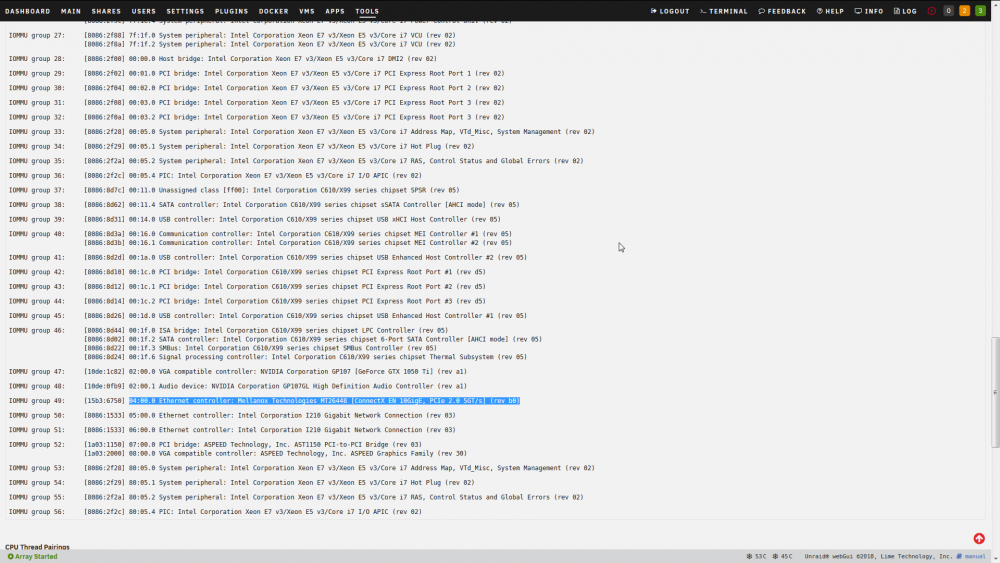Click the page vertical scrollbar thumb
This screenshot has width=1000, height=563.
pyautogui.click(x=995, y=393)
